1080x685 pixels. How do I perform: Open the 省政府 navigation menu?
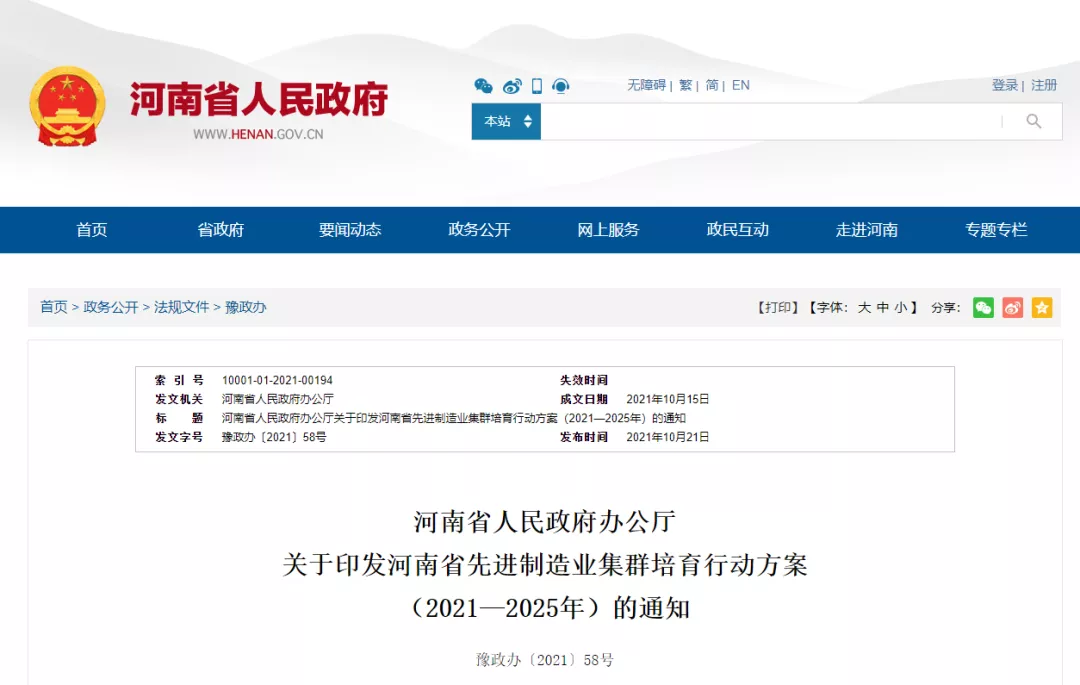pos(220,230)
